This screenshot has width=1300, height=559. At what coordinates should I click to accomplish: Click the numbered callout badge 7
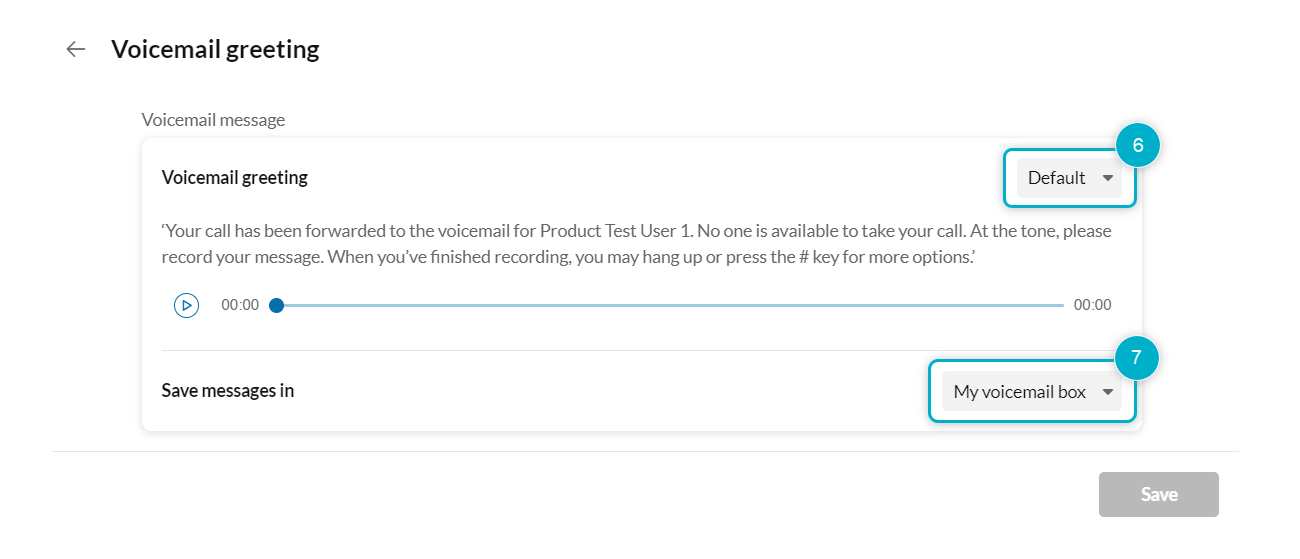(x=1136, y=358)
